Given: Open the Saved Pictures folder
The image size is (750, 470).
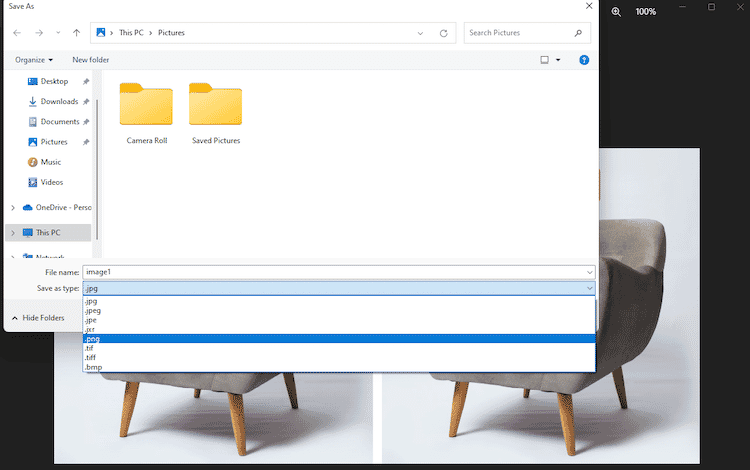Looking at the screenshot, I should coord(215,112).
